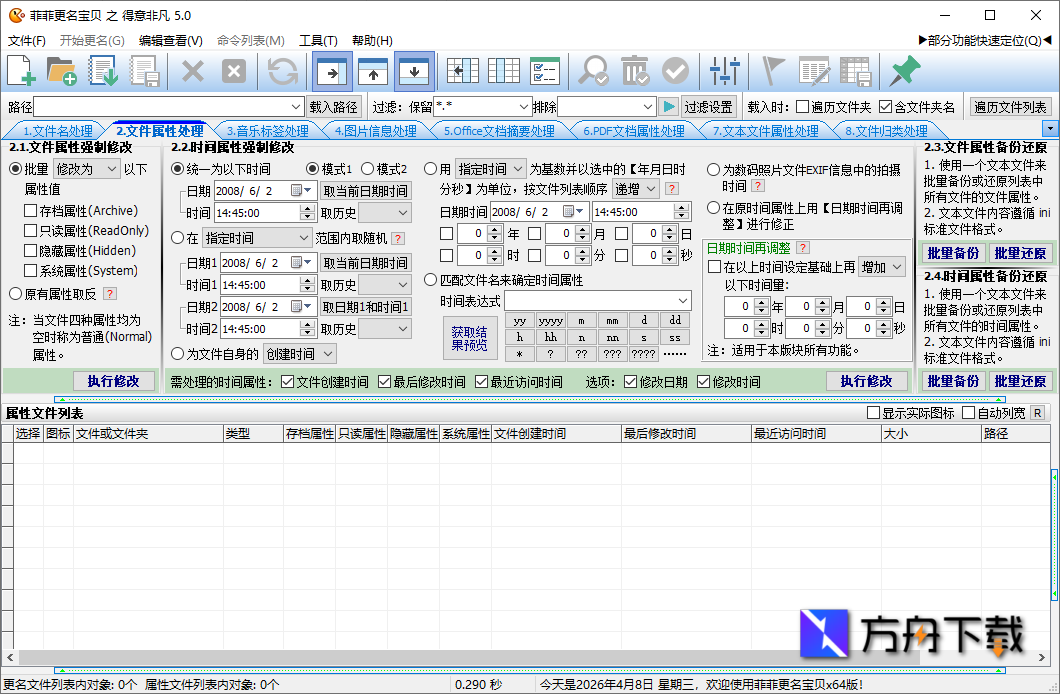Screen dimensions: 1060x694
Task: Click the add new file icon
Action: coord(22,71)
